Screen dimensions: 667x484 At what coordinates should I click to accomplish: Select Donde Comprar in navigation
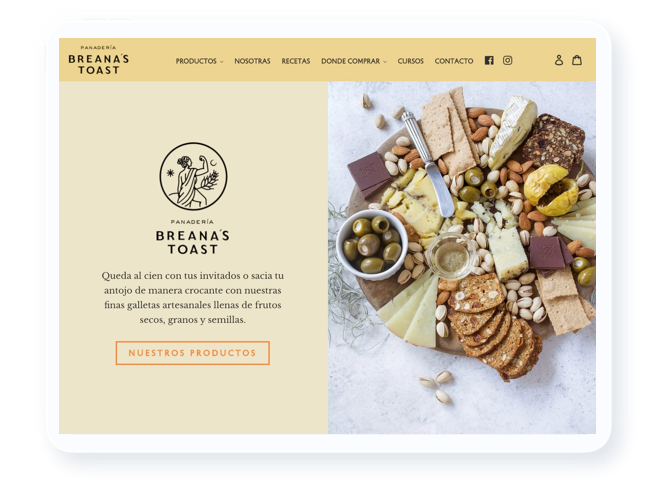pyautogui.click(x=351, y=61)
